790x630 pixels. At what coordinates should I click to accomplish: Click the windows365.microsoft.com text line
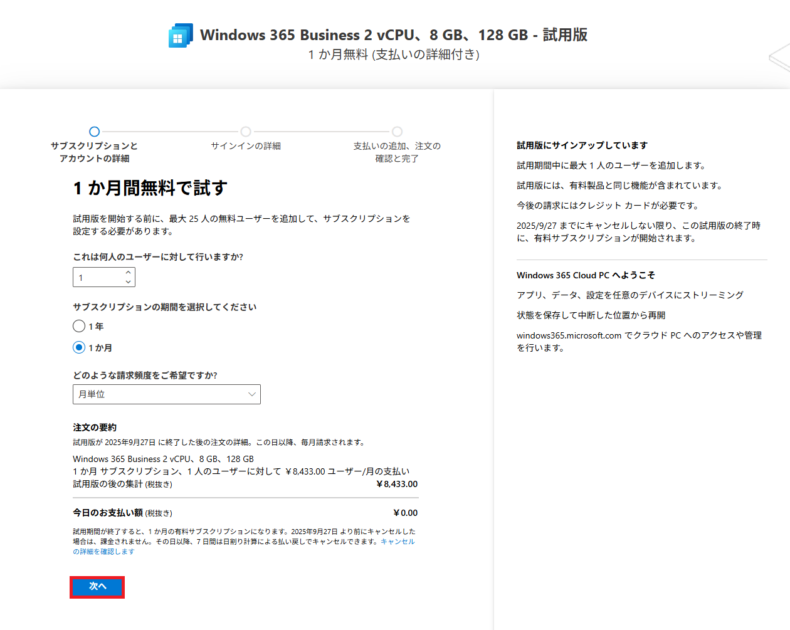639,341
